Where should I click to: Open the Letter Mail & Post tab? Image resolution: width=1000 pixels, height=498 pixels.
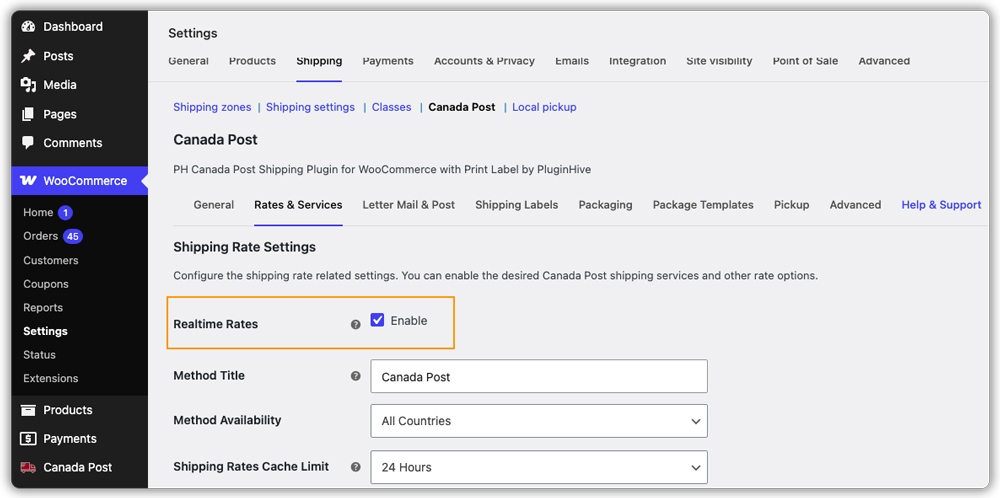coord(409,205)
